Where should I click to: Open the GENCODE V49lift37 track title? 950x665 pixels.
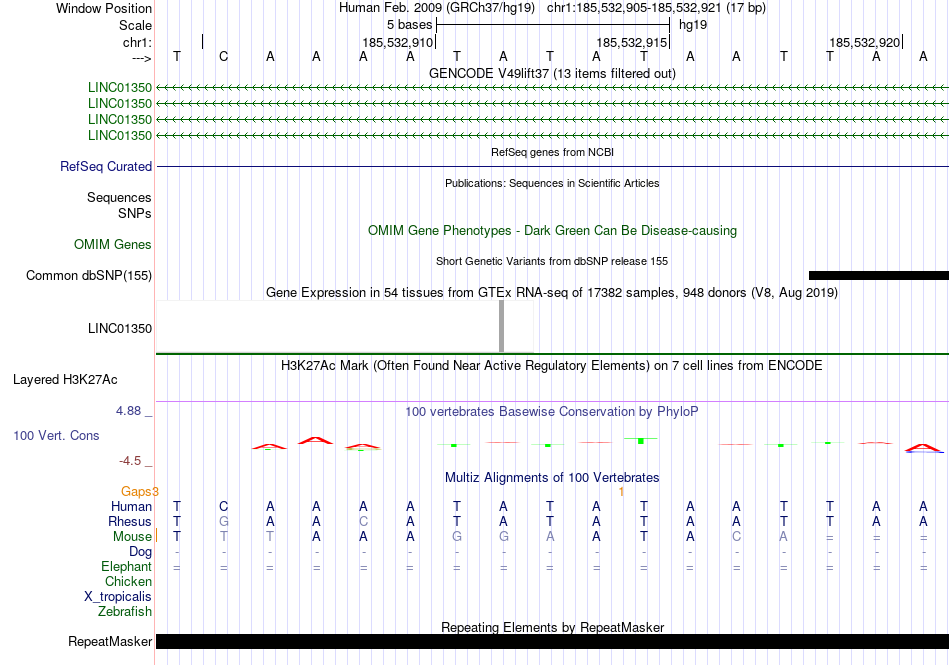point(552,73)
